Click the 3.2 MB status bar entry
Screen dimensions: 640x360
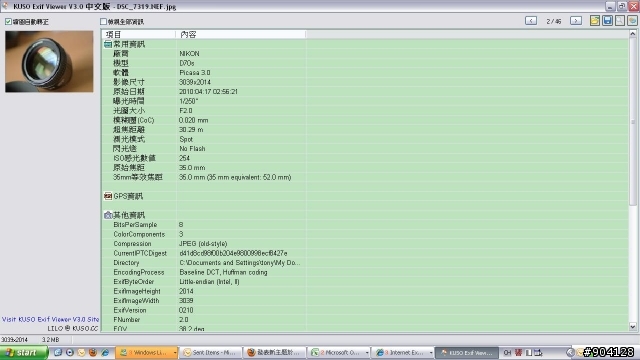click(x=51, y=340)
